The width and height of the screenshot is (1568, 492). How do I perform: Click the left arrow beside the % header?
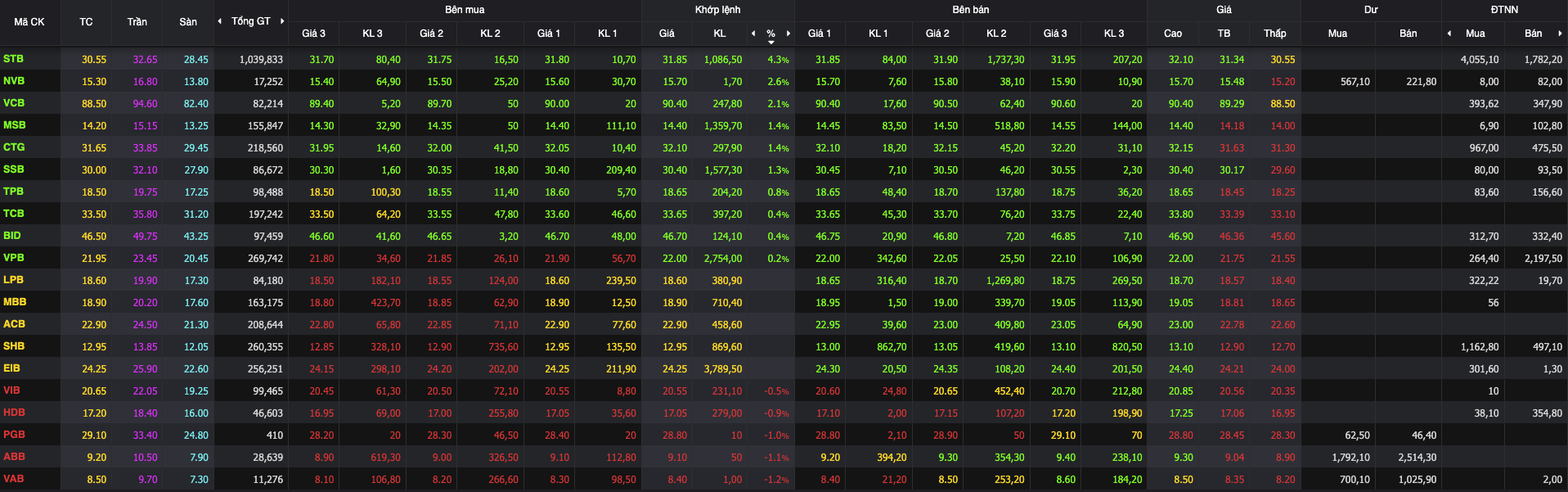click(753, 34)
